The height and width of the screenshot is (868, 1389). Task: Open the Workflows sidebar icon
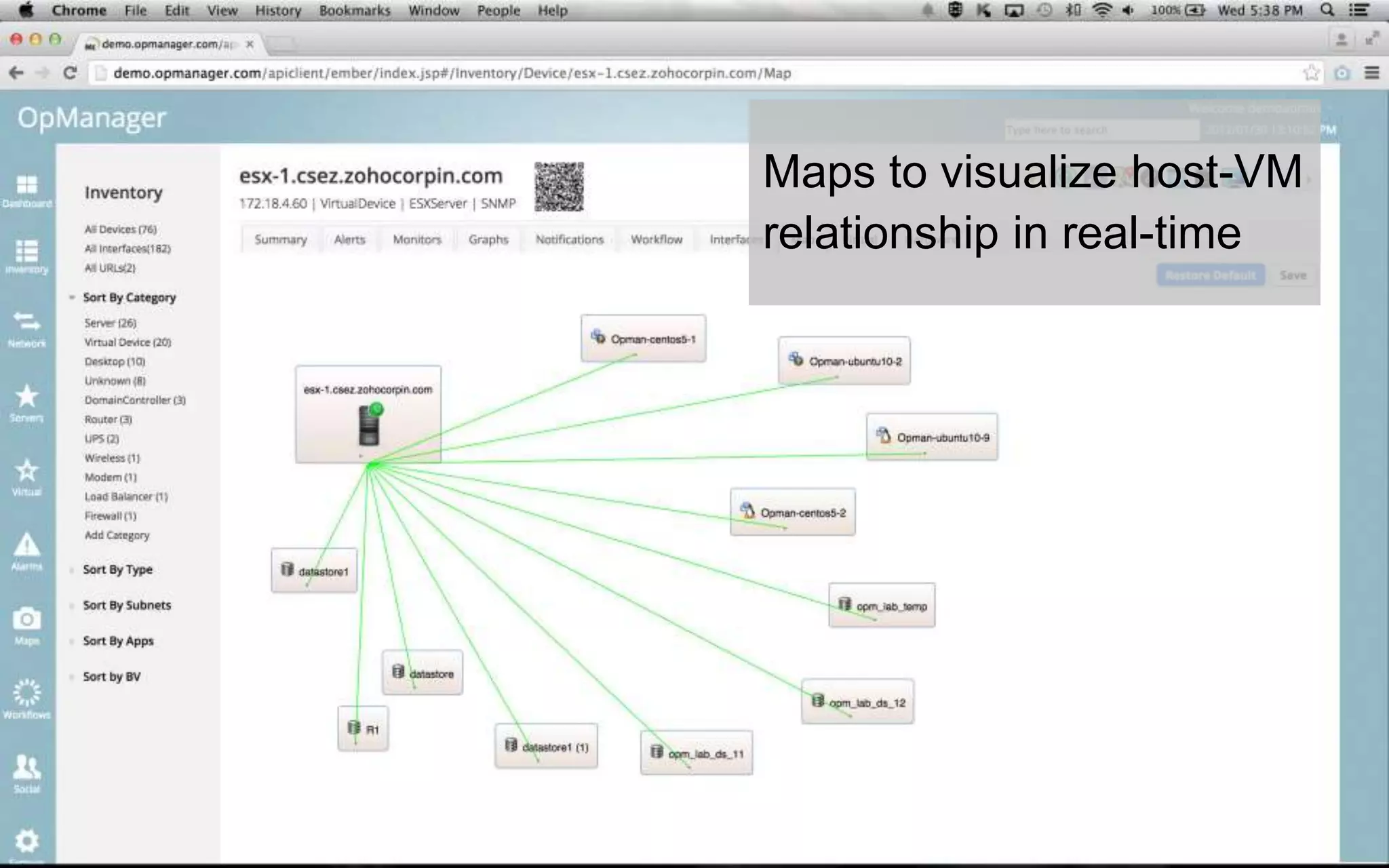coord(26,699)
